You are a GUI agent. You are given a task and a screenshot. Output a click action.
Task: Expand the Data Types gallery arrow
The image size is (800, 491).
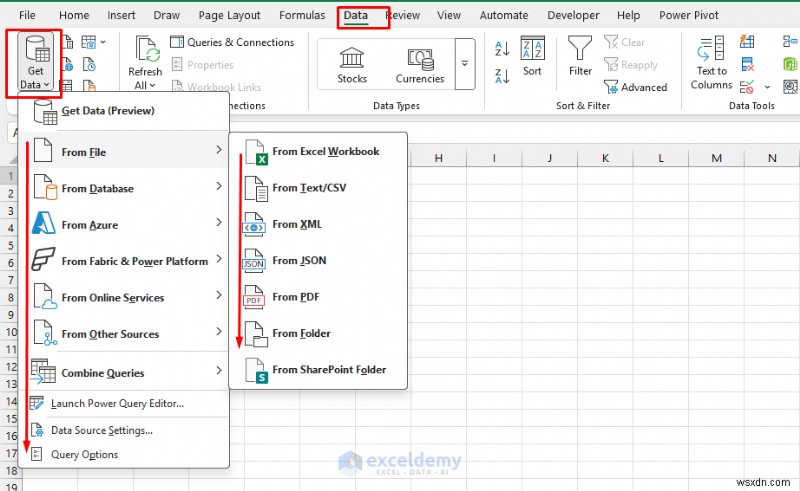465,64
